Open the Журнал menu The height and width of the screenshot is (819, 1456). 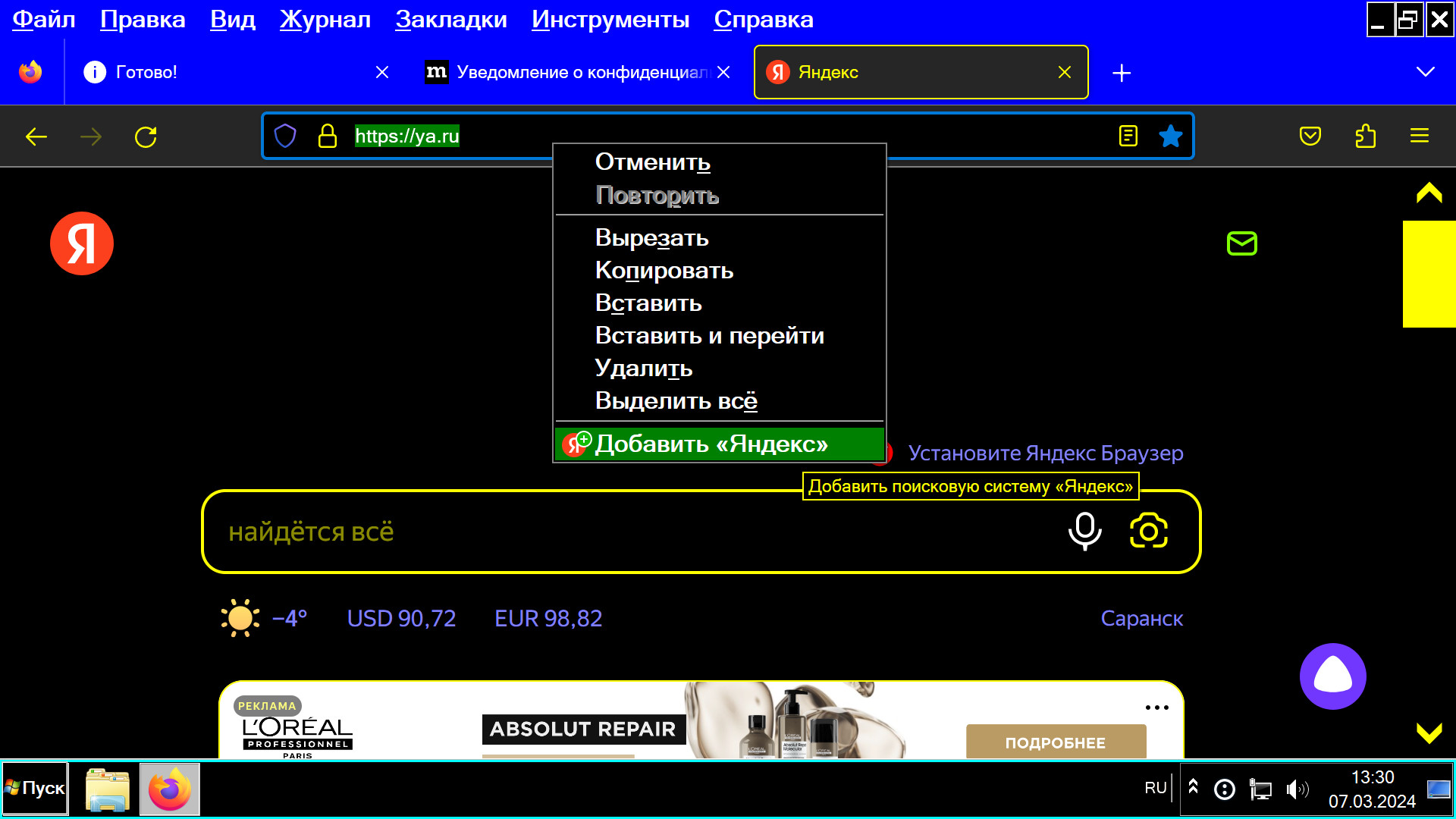tap(325, 19)
